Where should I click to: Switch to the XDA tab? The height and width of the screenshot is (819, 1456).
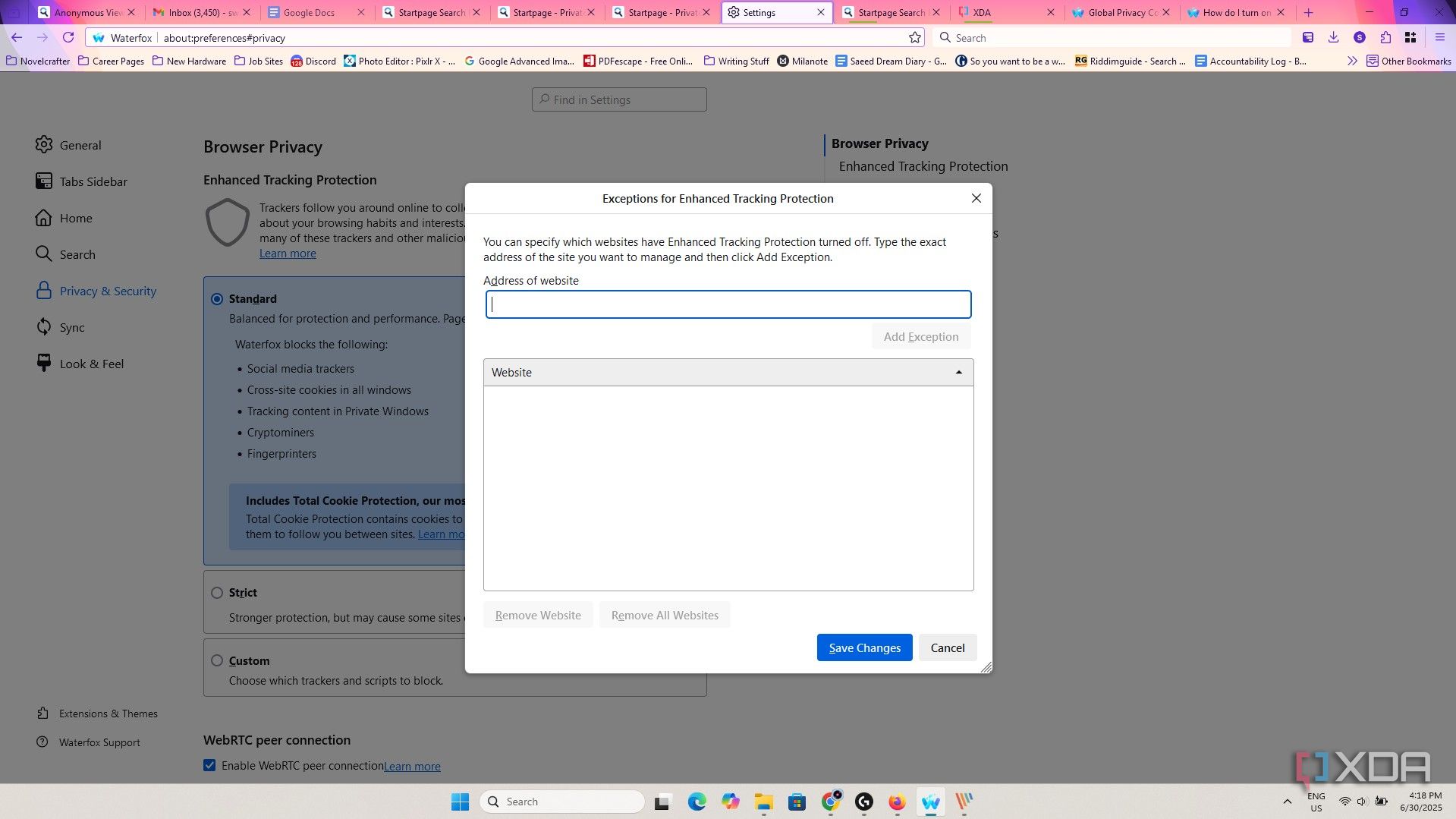(1006, 12)
